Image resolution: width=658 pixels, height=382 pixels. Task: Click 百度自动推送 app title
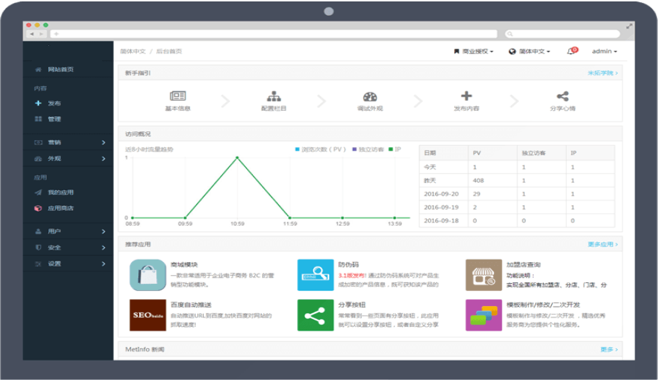(191, 305)
